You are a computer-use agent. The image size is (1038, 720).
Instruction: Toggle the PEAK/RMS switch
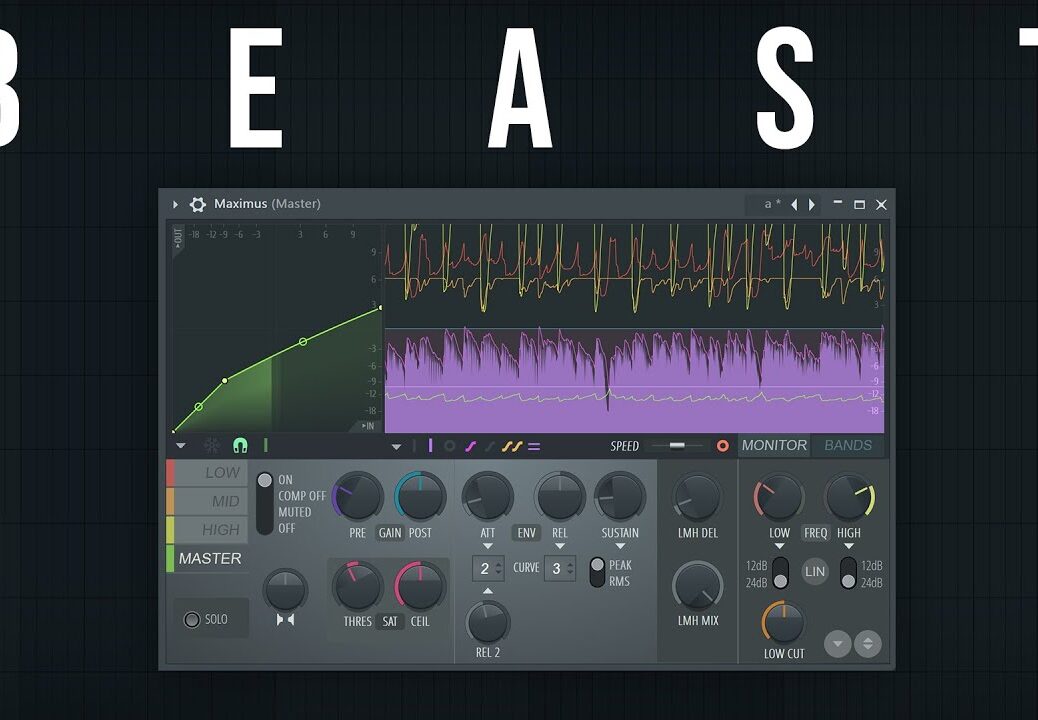597,572
